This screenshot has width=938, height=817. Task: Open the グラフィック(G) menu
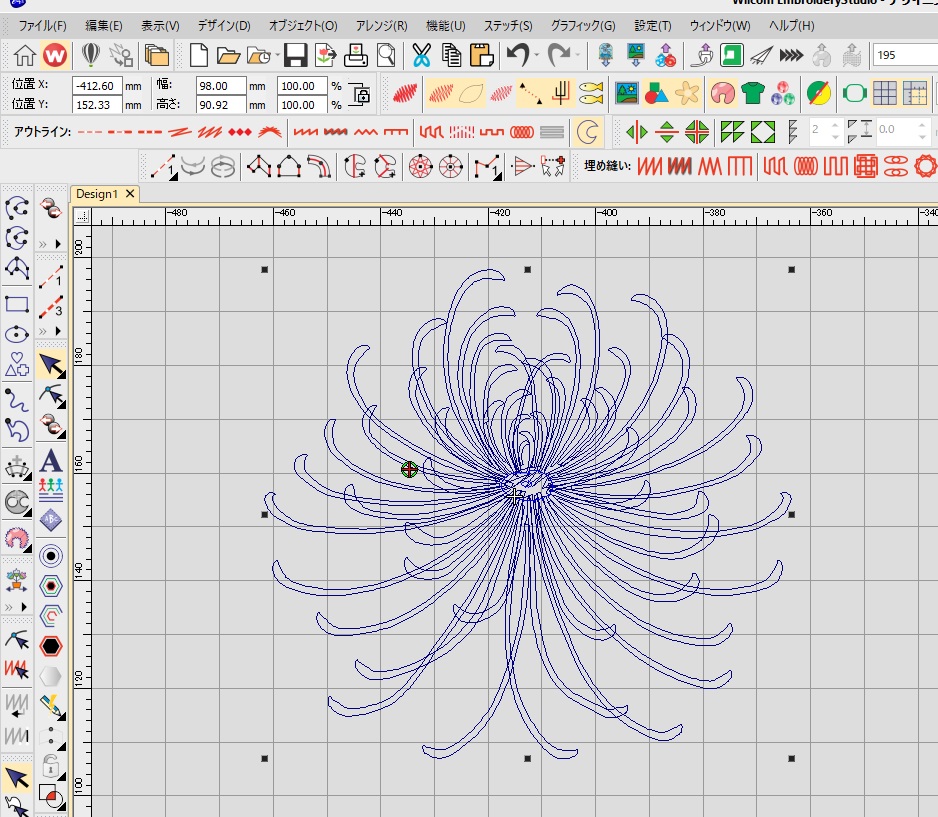[583, 26]
